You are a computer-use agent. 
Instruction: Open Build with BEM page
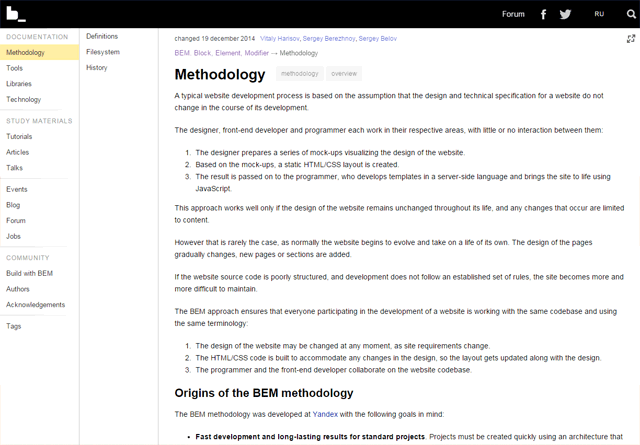pyautogui.click(x=29, y=273)
